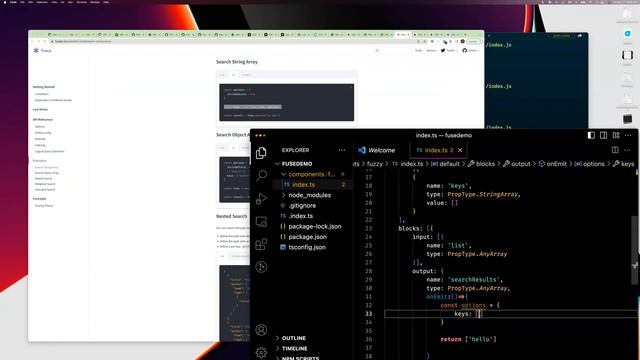Open the Explorer view in VS Code activity bar

(x=261, y=153)
